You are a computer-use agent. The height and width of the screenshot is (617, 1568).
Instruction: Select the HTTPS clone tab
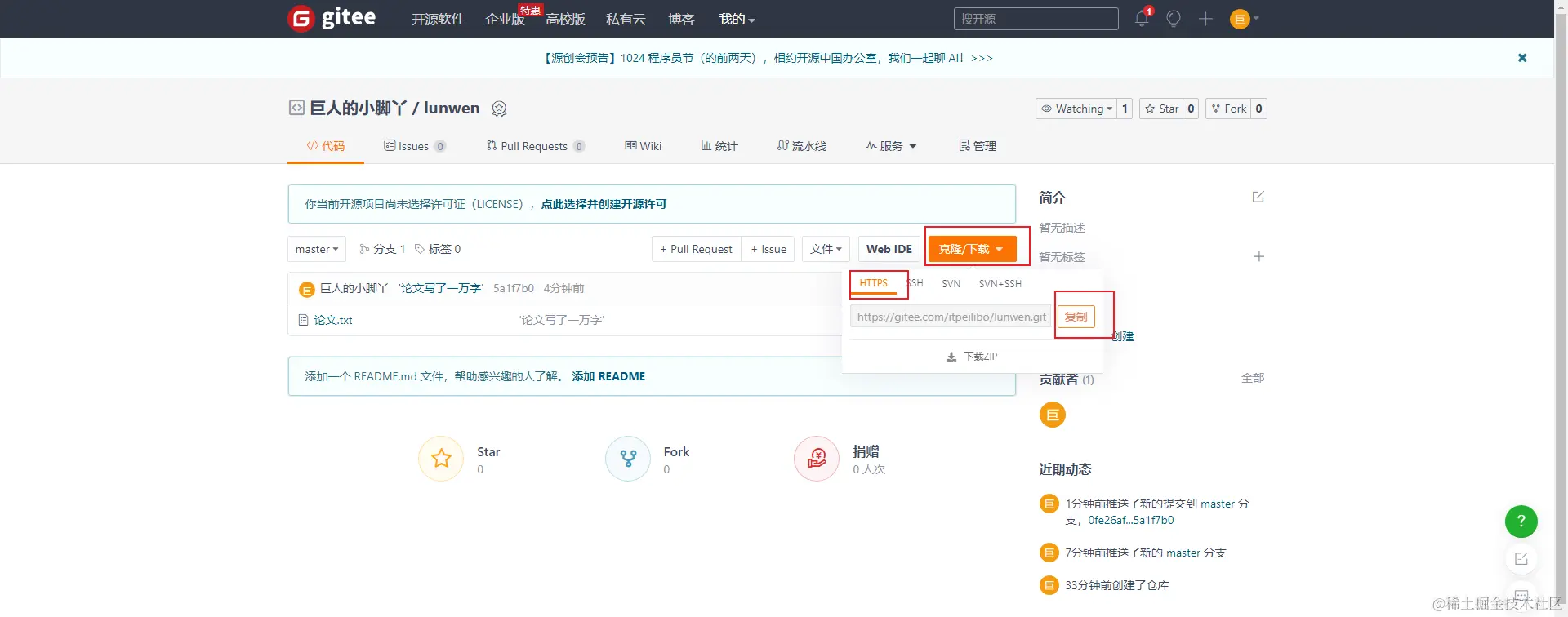(x=873, y=283)
